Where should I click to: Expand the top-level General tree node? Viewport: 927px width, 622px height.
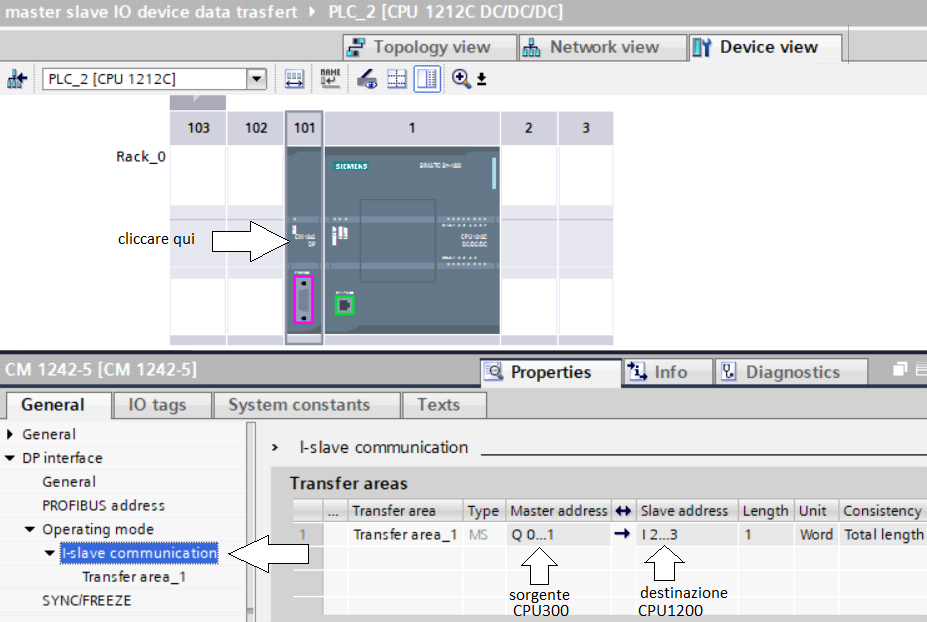coord(10,434)
